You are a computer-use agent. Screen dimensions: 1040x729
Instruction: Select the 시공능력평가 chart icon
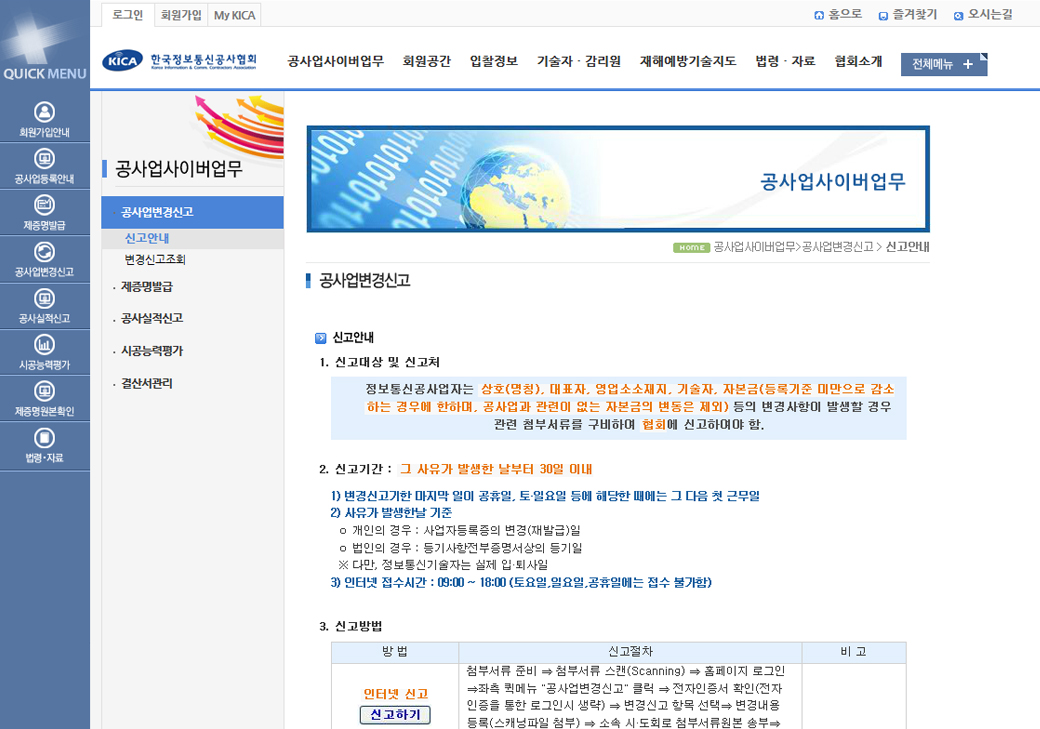coord(44,345)
